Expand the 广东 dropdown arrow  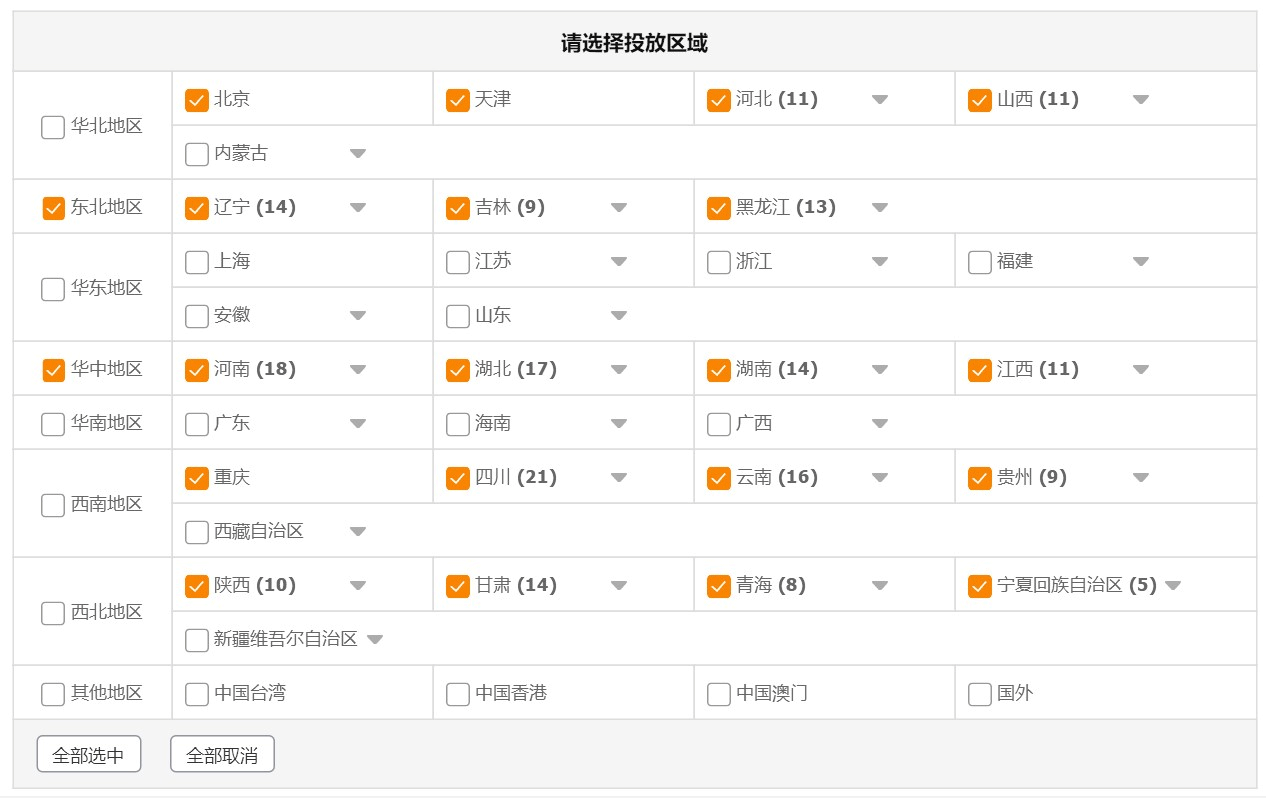point(358,424)
